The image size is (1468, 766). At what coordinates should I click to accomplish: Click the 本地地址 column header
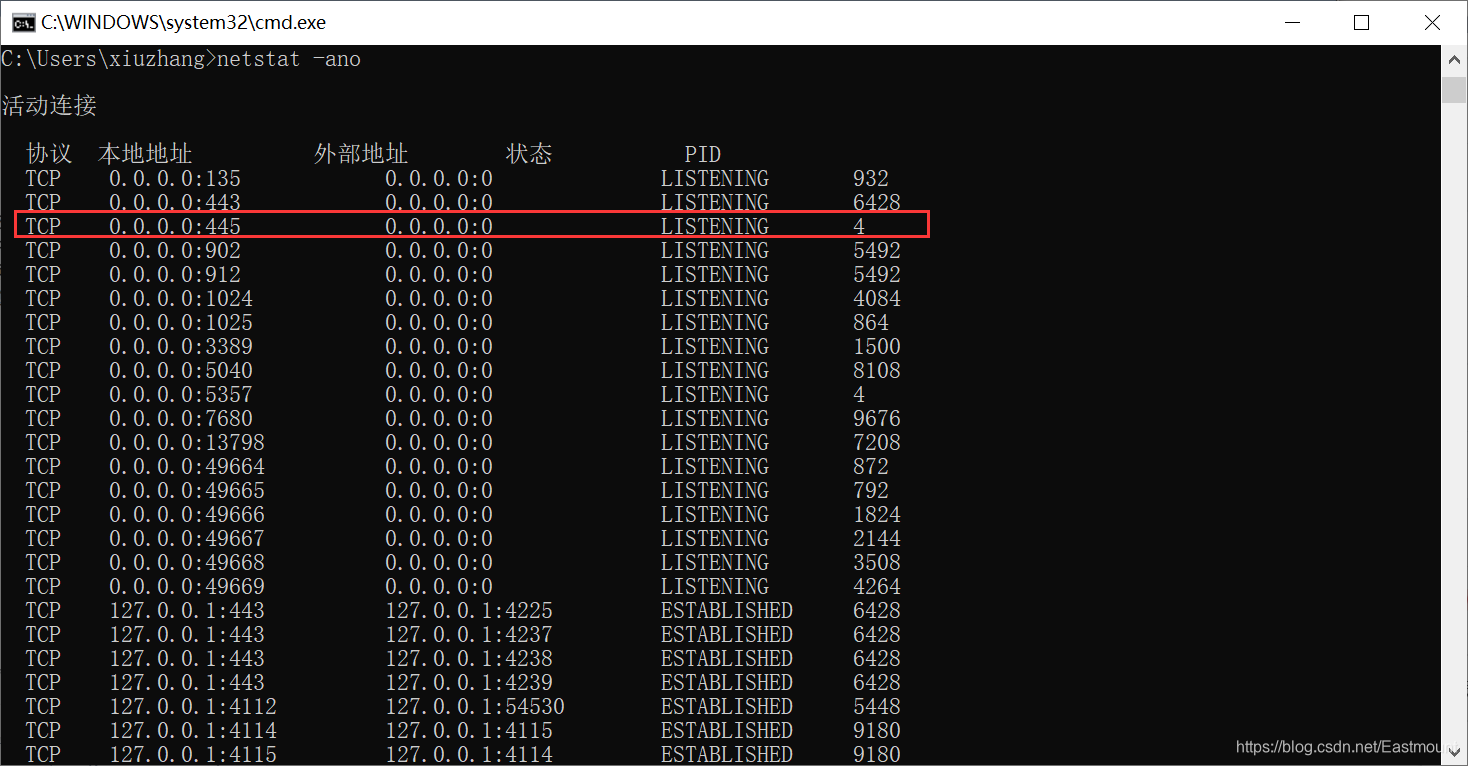click(x=145, y=154)
